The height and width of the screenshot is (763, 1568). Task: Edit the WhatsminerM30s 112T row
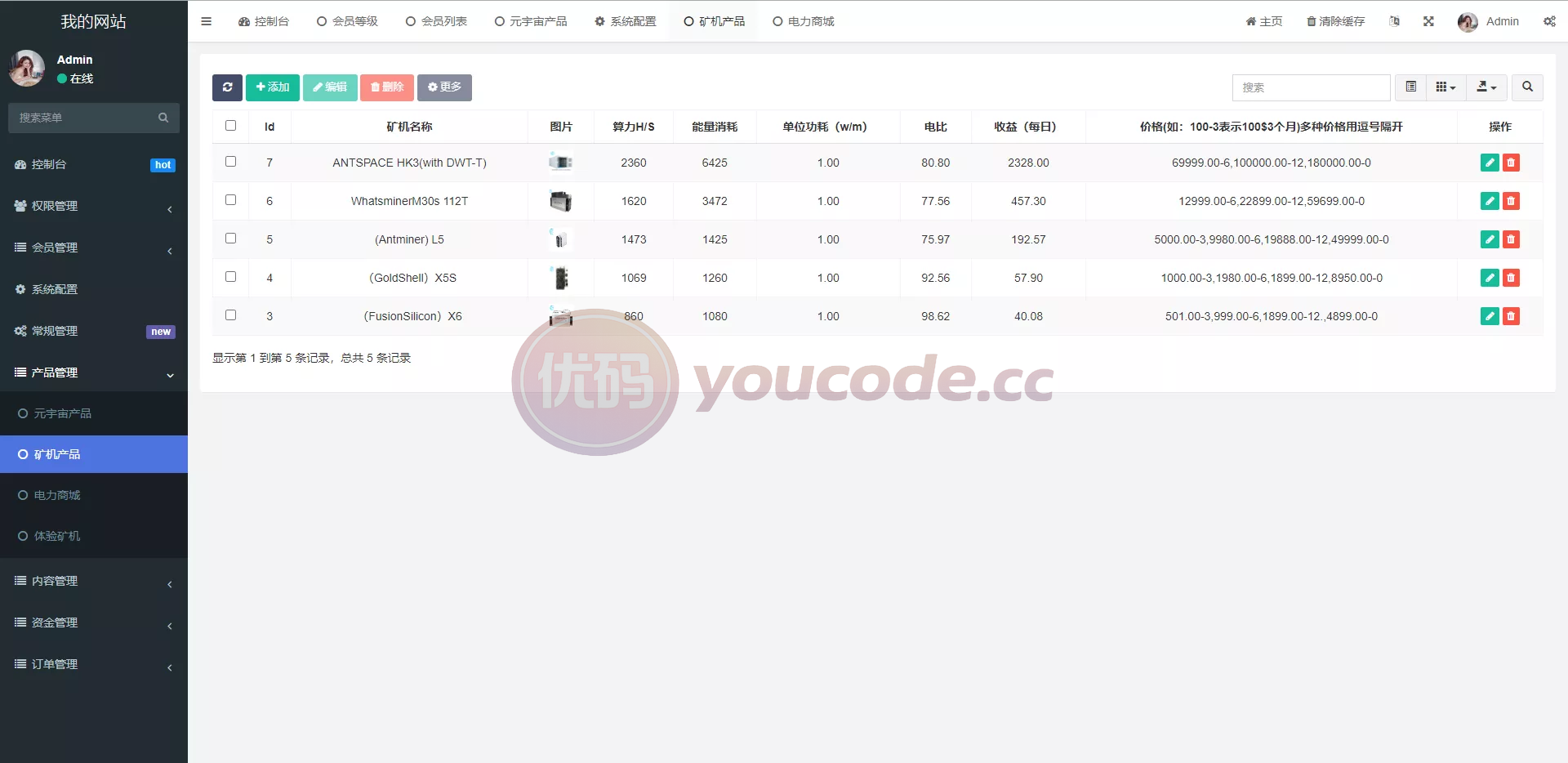pyautogui.click(x=1490, y=201)
